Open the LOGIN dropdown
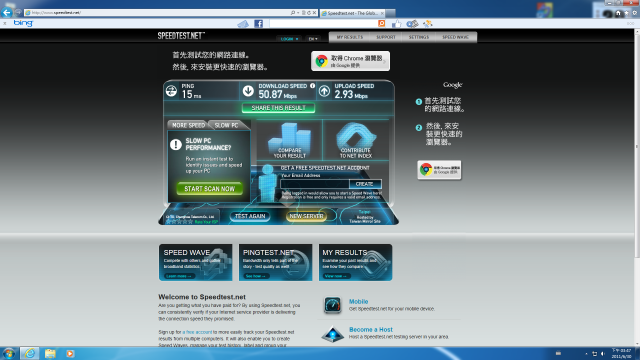This screenshot has width=640, height=360. tap(289, 39)
